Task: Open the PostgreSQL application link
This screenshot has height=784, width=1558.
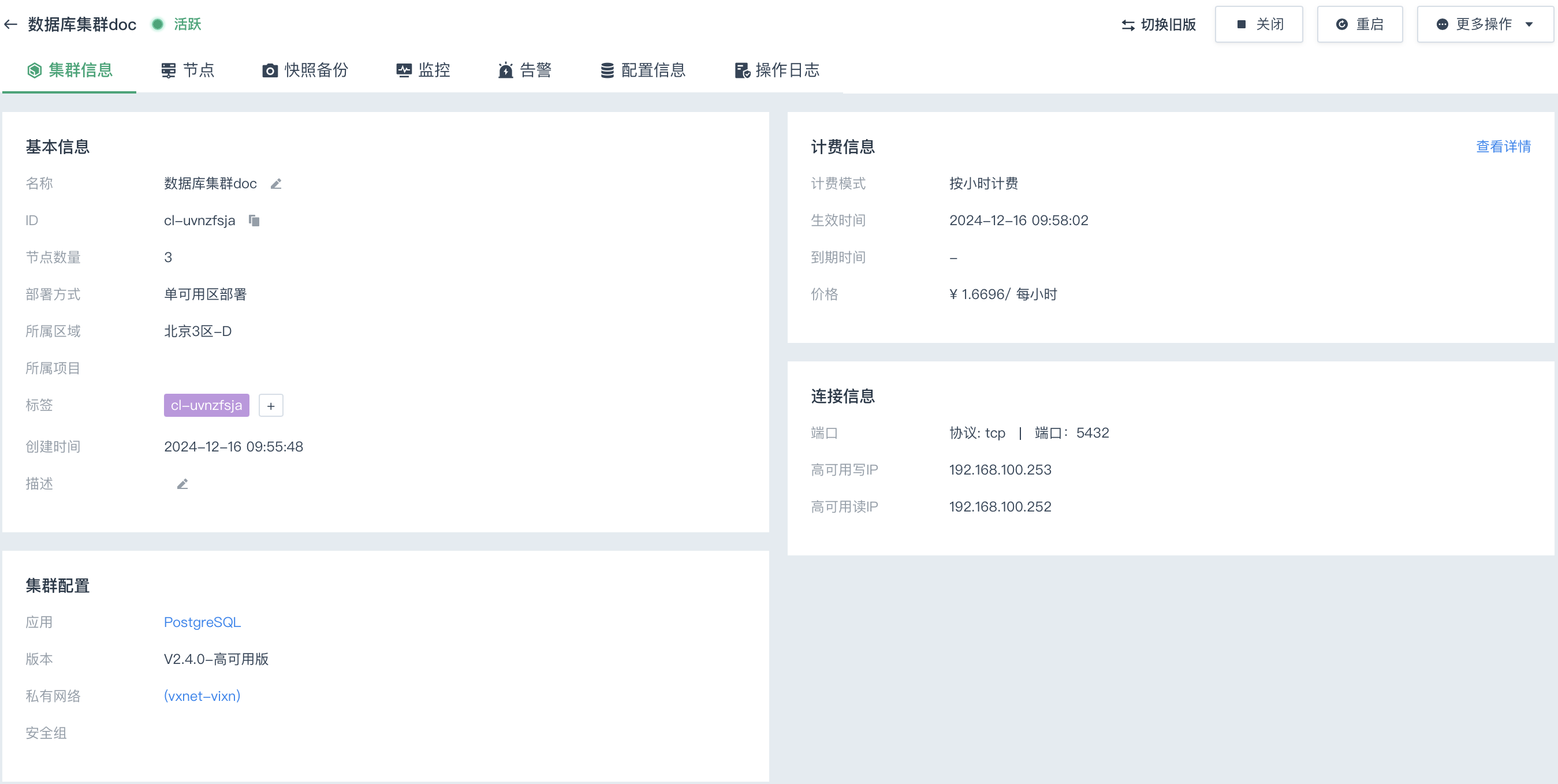Action: [x=202, y=622]
